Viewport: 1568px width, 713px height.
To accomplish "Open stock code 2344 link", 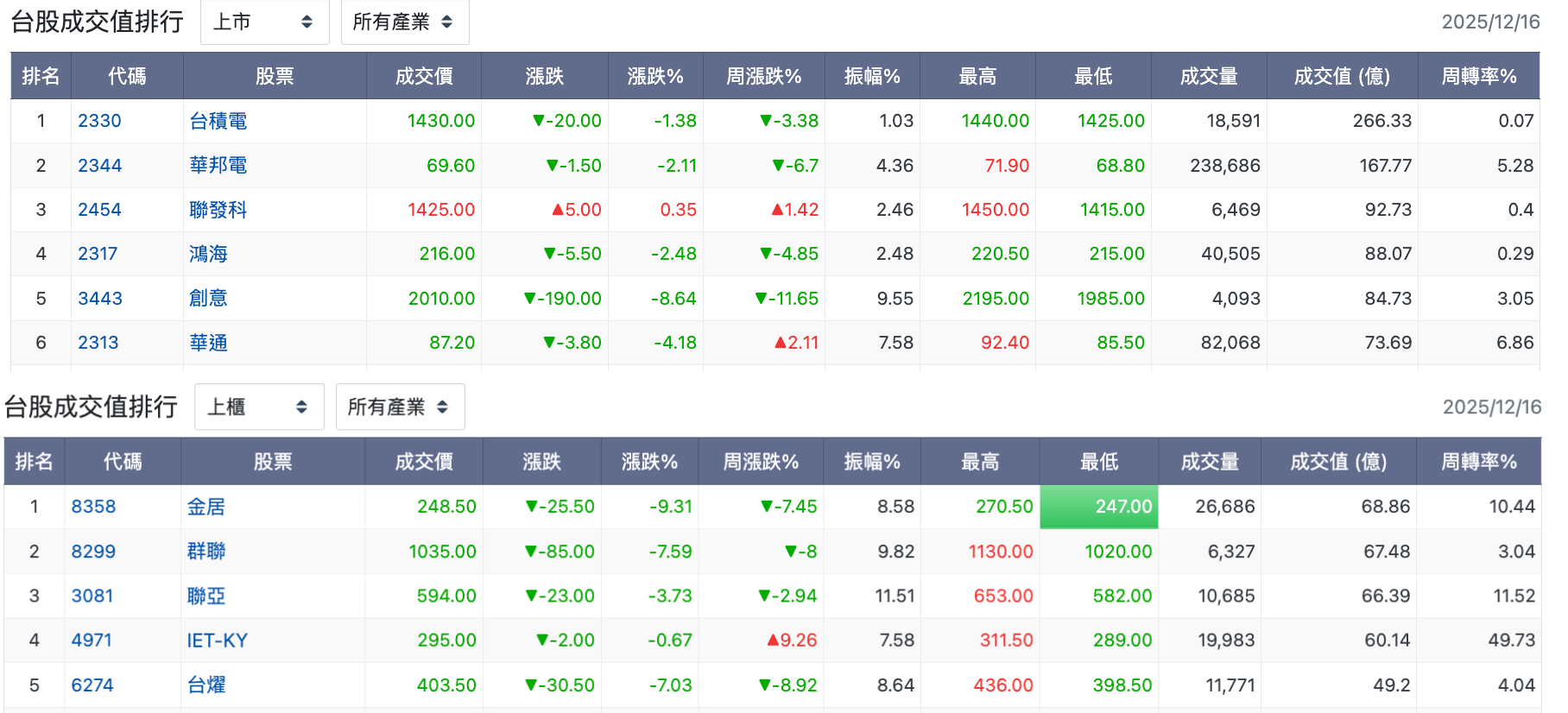I will coord(99,165).
